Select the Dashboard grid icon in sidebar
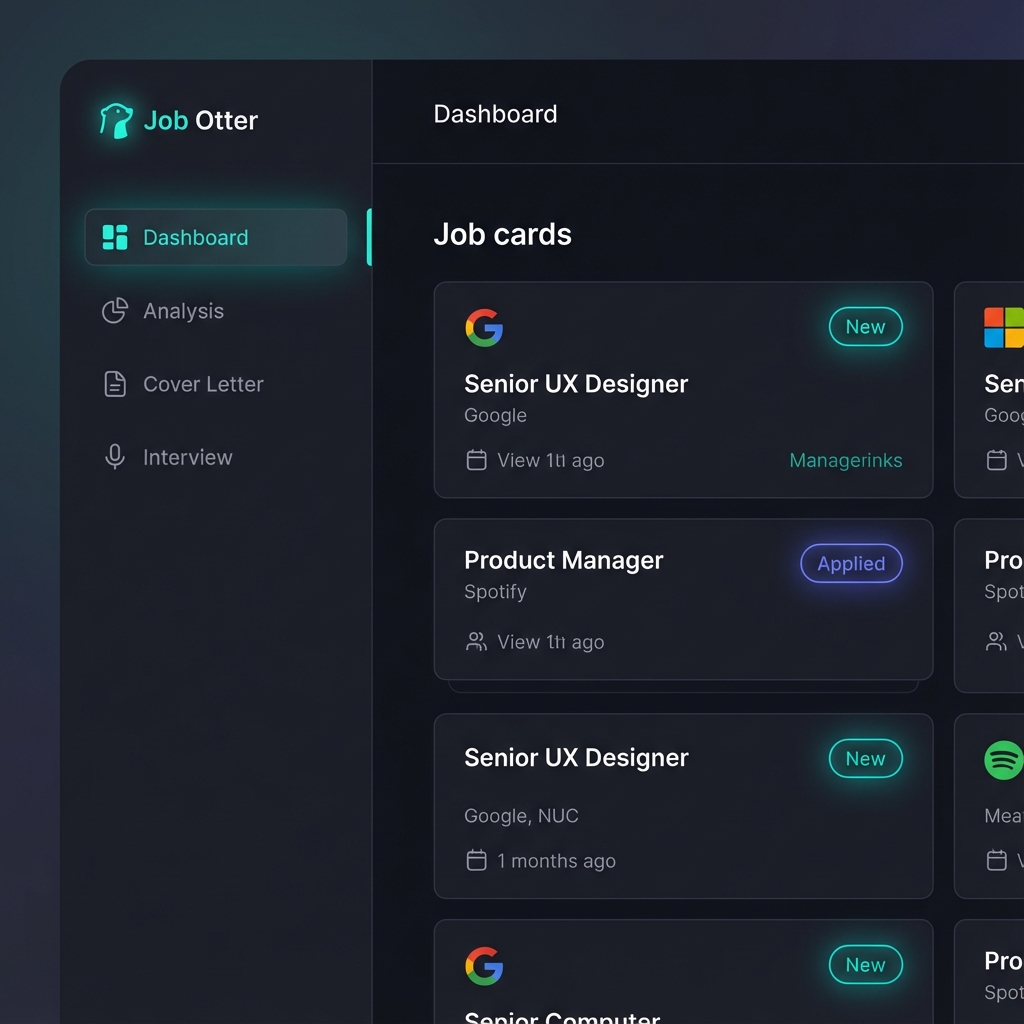 (113, 237)
